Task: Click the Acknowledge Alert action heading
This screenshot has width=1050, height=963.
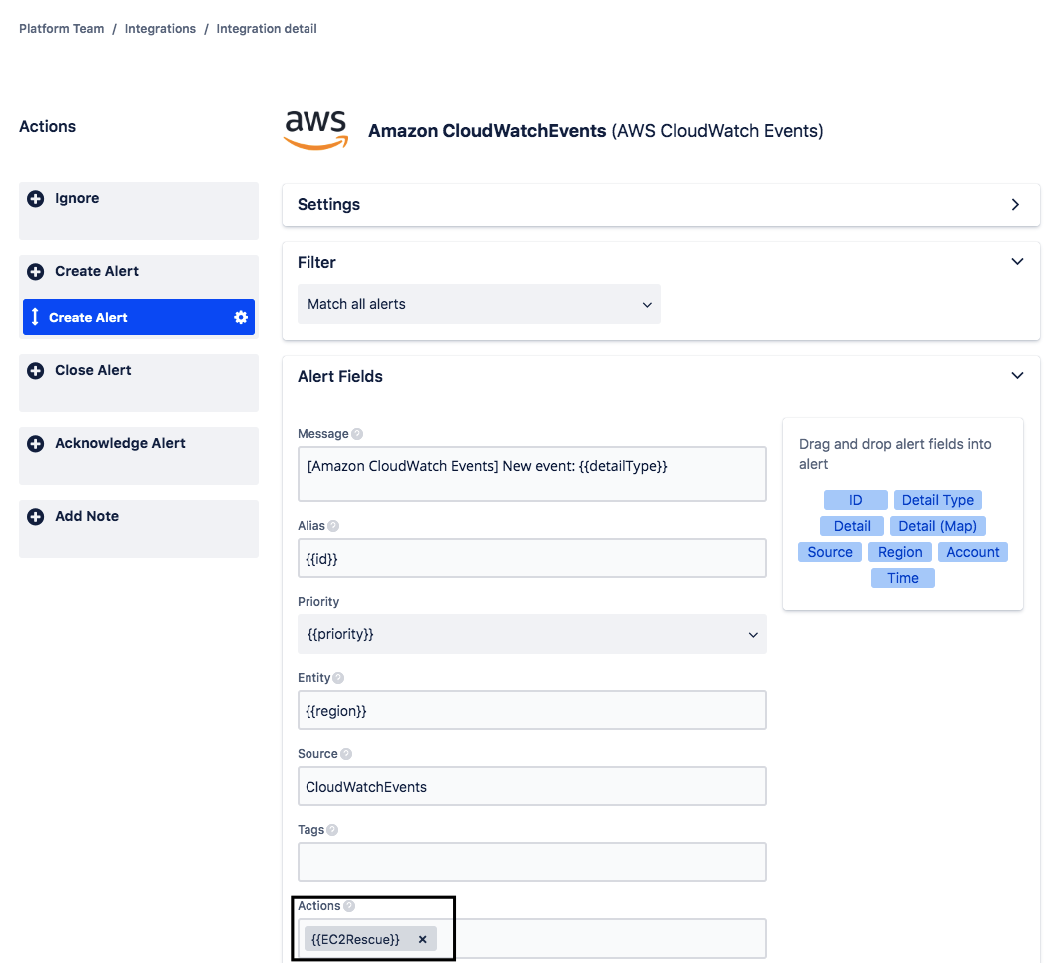Action: tap(121, 444)
